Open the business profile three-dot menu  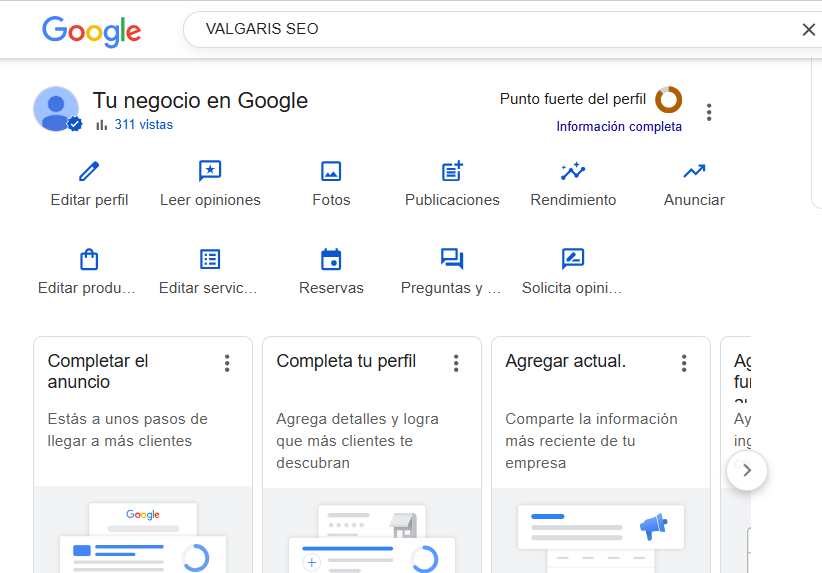(709, 112)
